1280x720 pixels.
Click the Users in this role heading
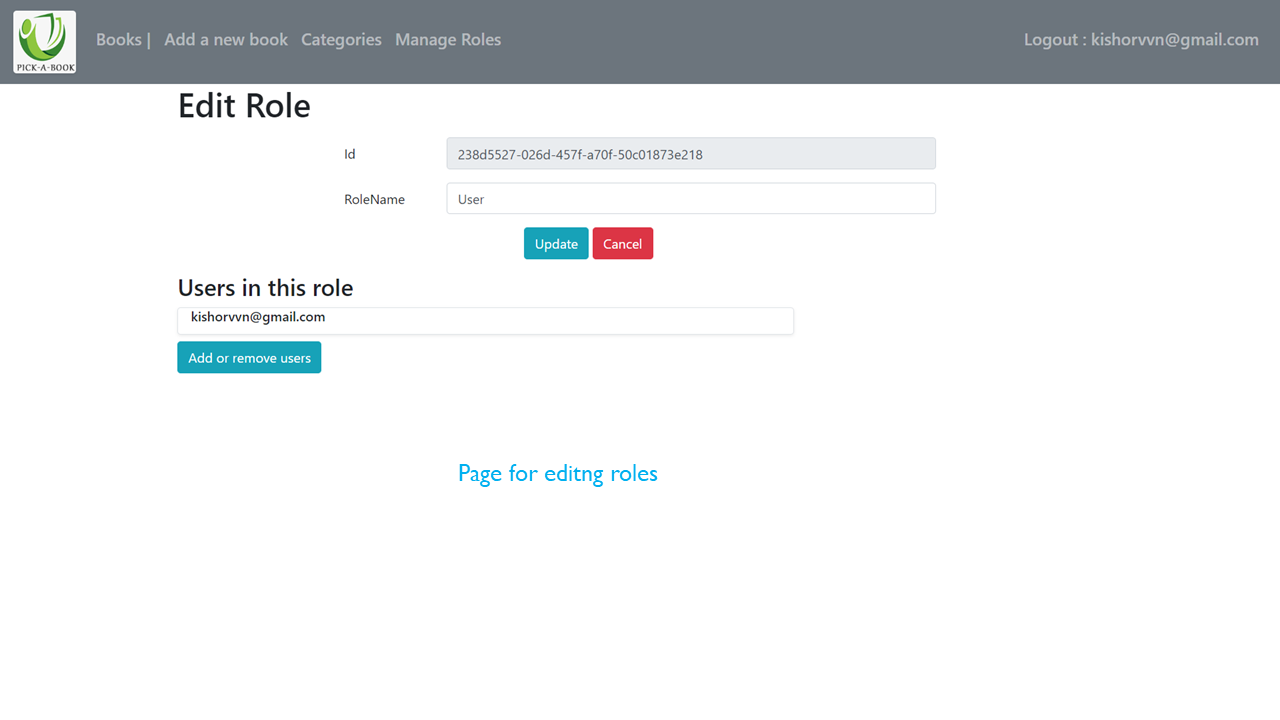[265, 288]
